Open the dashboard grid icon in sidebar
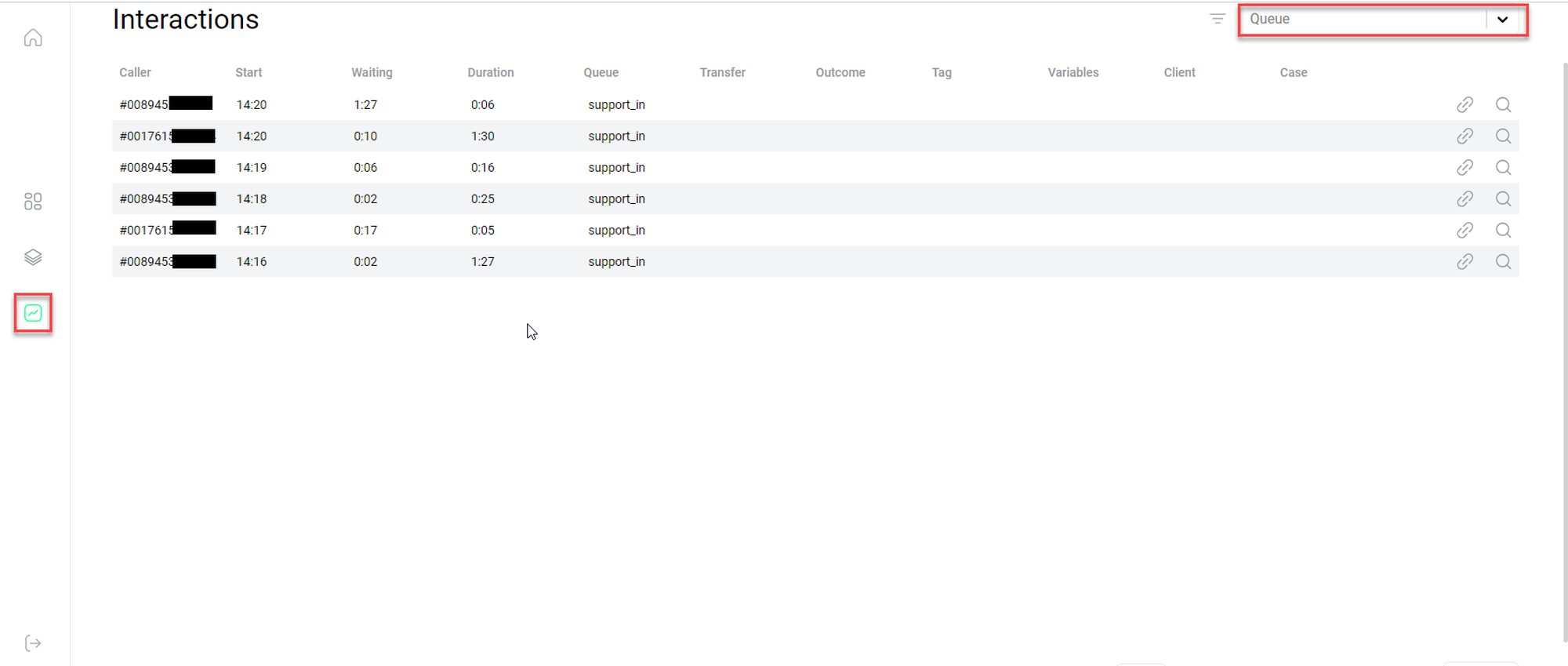The width and height of the screenshot is (1568, 666). pyautogui.click(x=33, y=202)
